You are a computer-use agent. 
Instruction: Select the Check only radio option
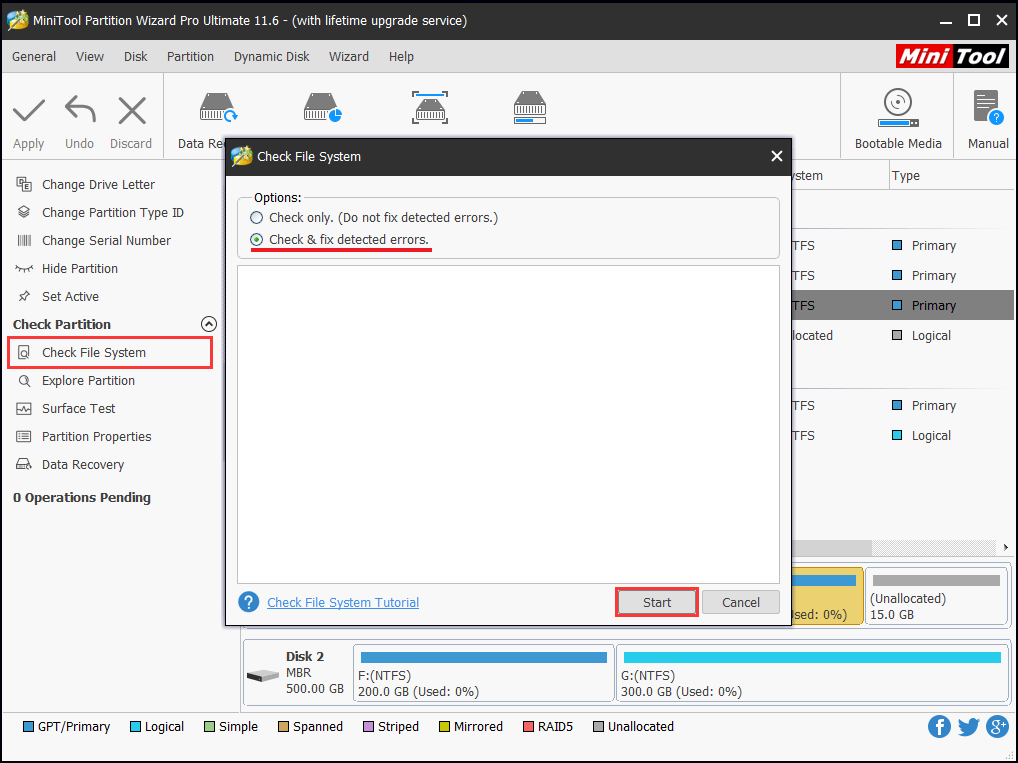coord(256,218)
